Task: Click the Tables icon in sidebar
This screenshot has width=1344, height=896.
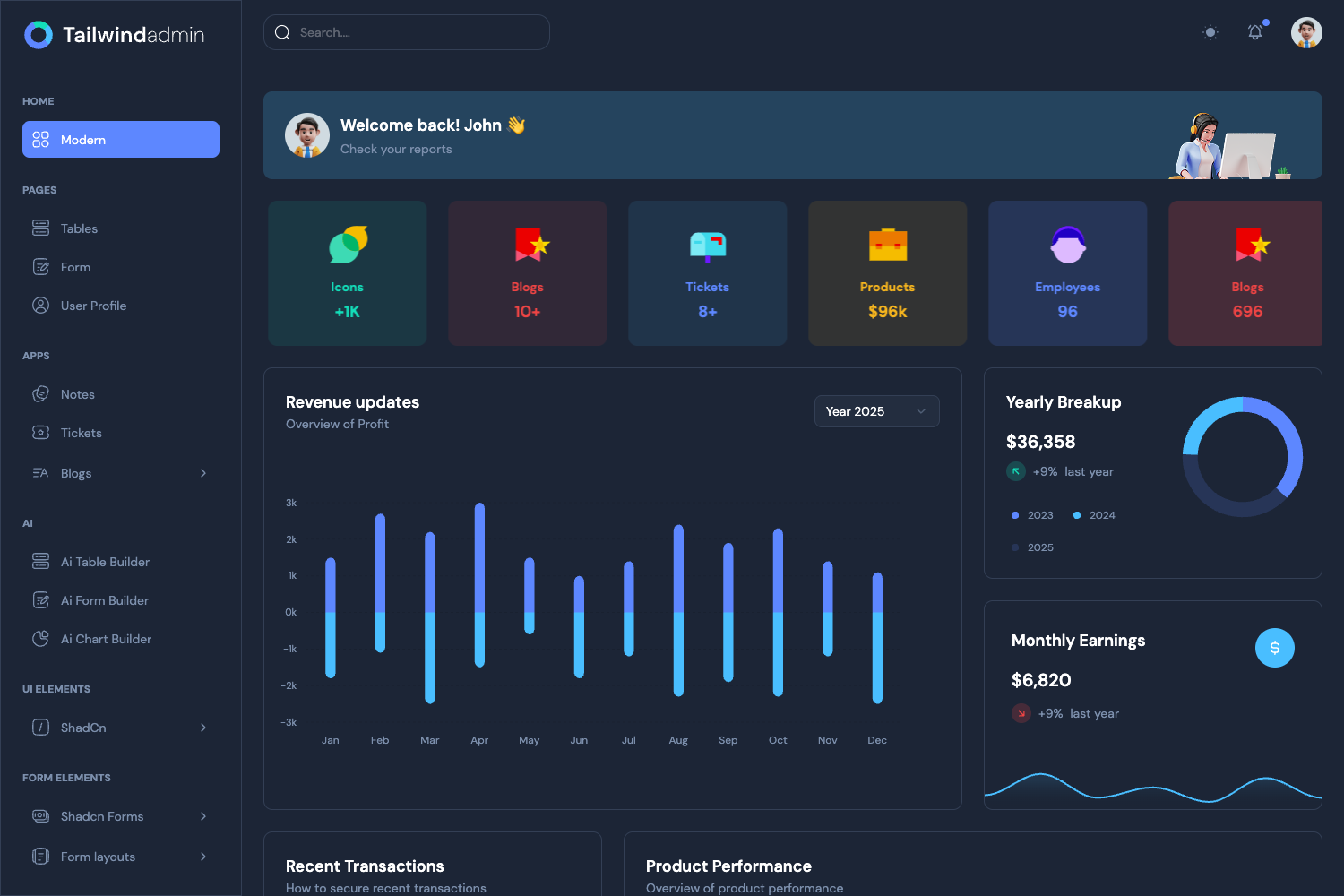Action: [40, 228]
